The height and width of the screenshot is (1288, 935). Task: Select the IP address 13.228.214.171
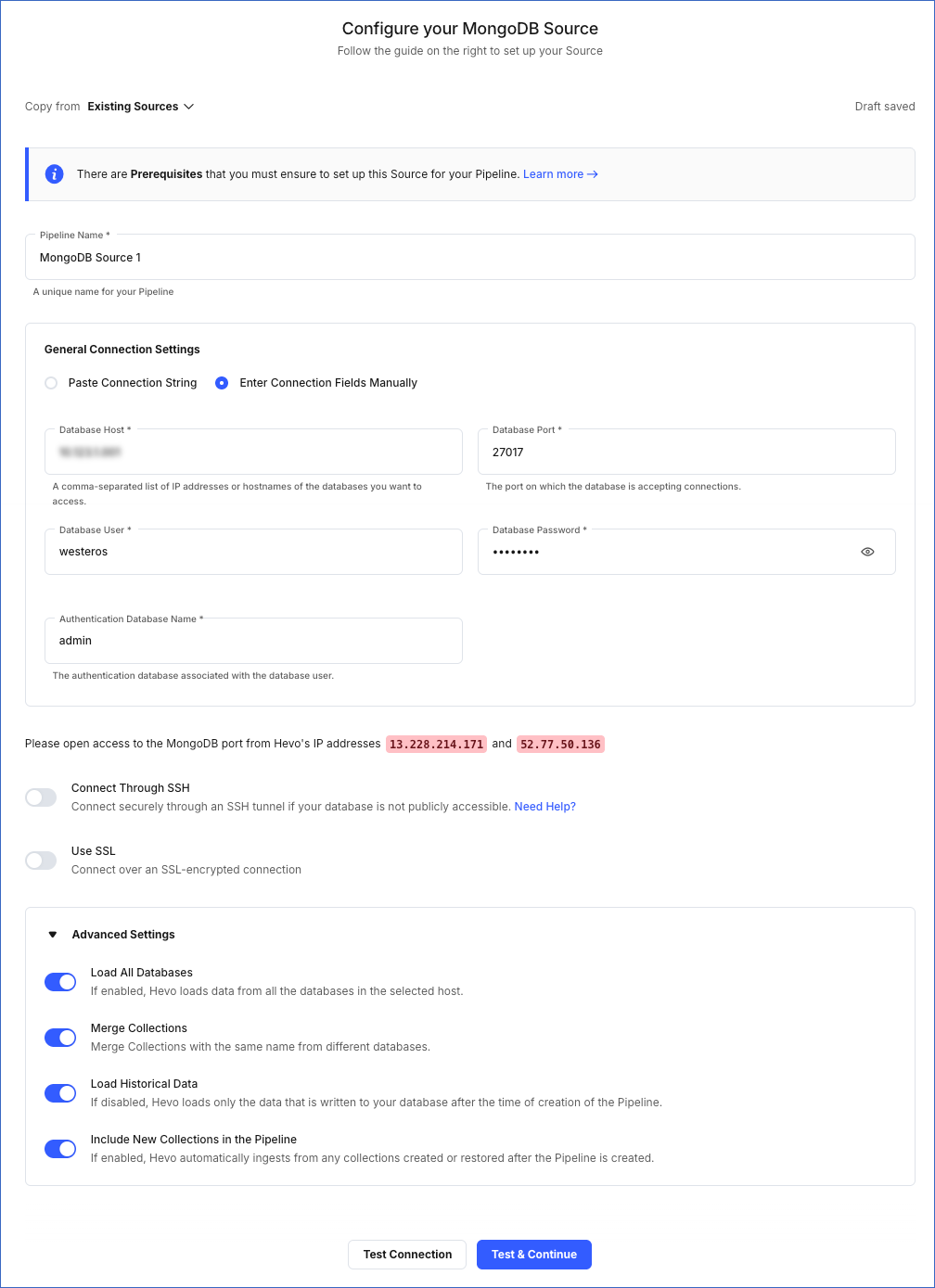click(x=436, y=743)
